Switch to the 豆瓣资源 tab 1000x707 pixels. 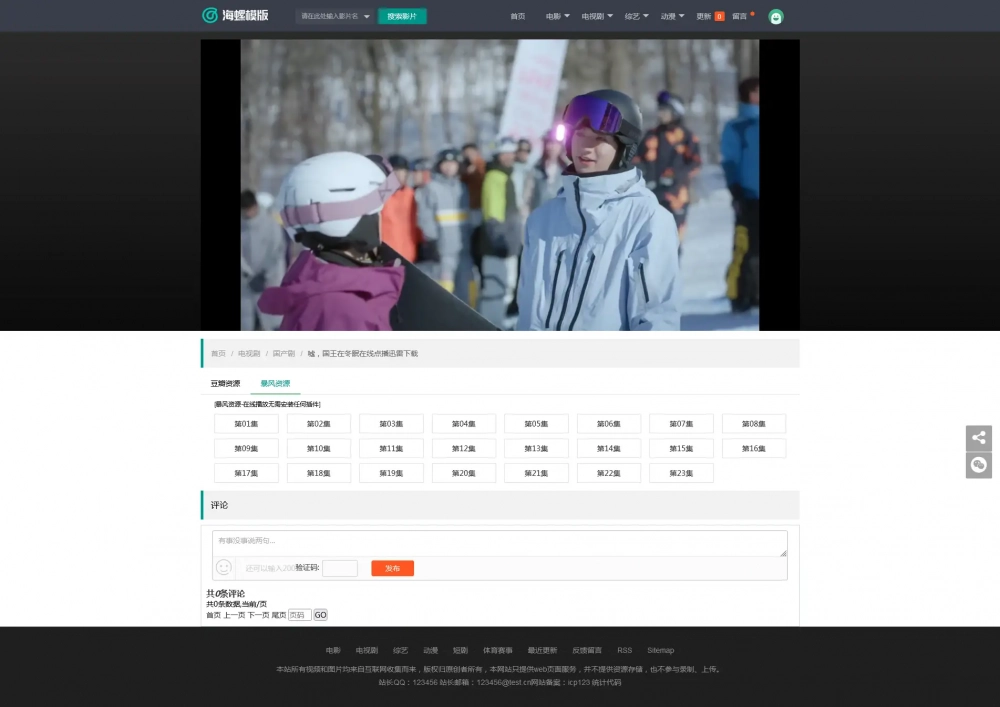point(225,384)
